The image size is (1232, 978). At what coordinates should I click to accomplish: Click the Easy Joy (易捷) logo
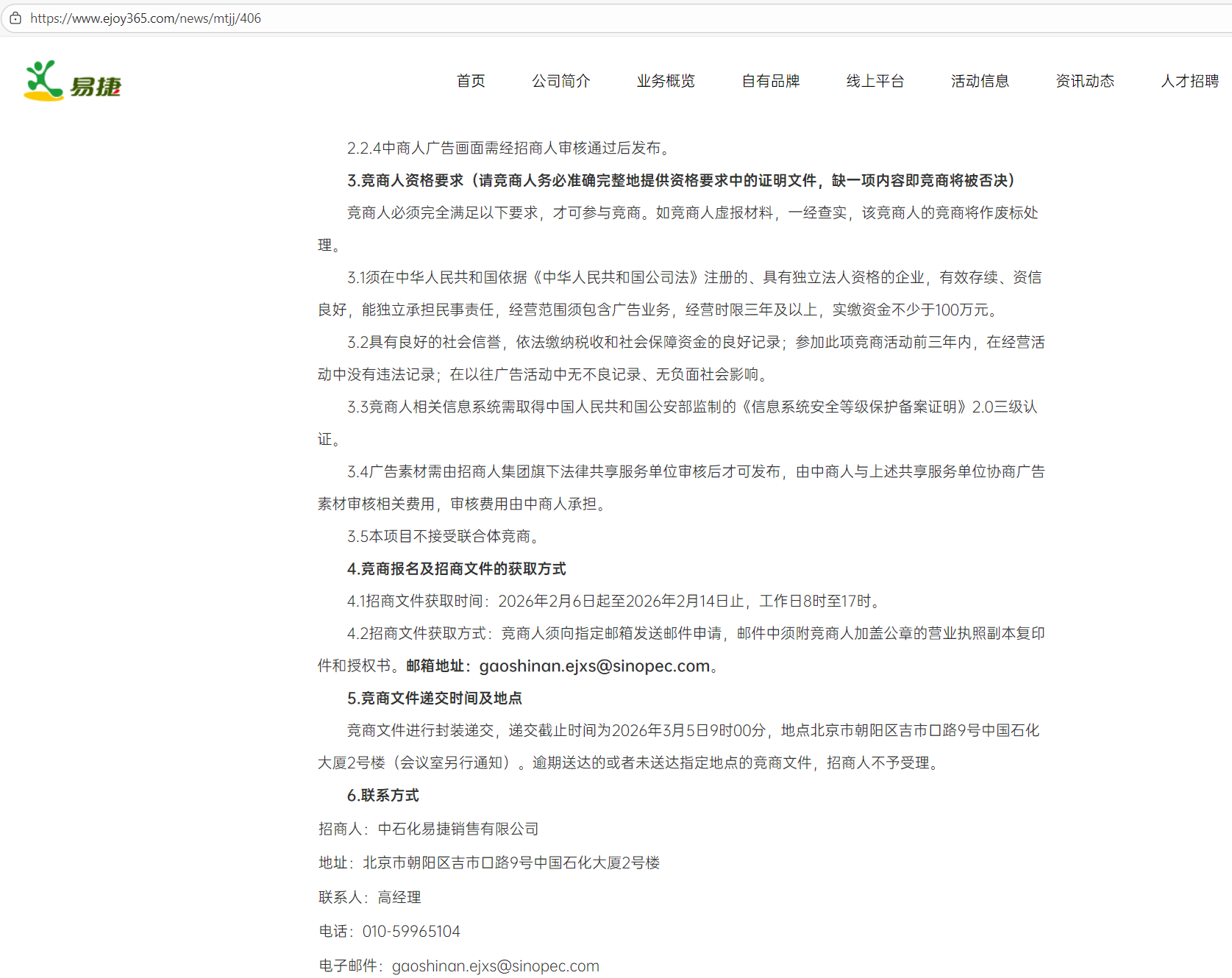[x=73, y=82]
